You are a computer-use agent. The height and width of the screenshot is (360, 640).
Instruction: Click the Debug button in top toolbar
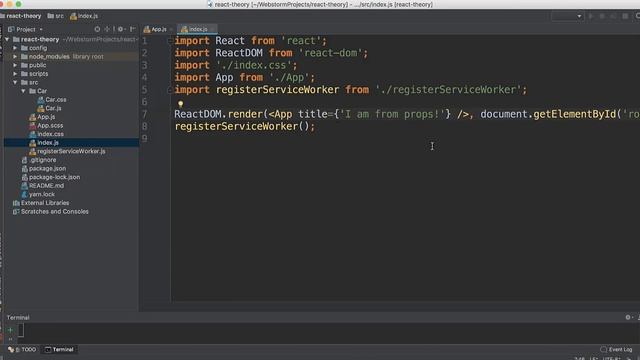[602, 16]
